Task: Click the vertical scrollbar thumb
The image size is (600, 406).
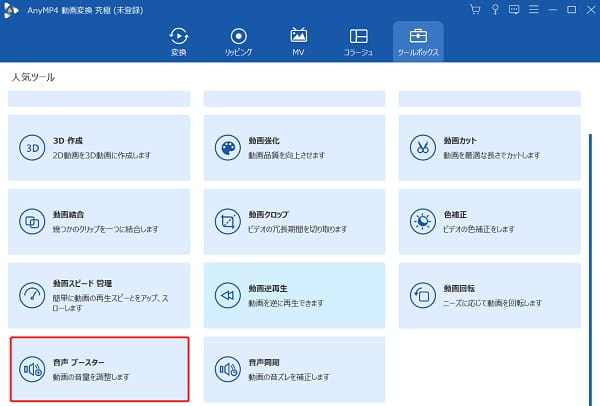Action: coord(590,268)
